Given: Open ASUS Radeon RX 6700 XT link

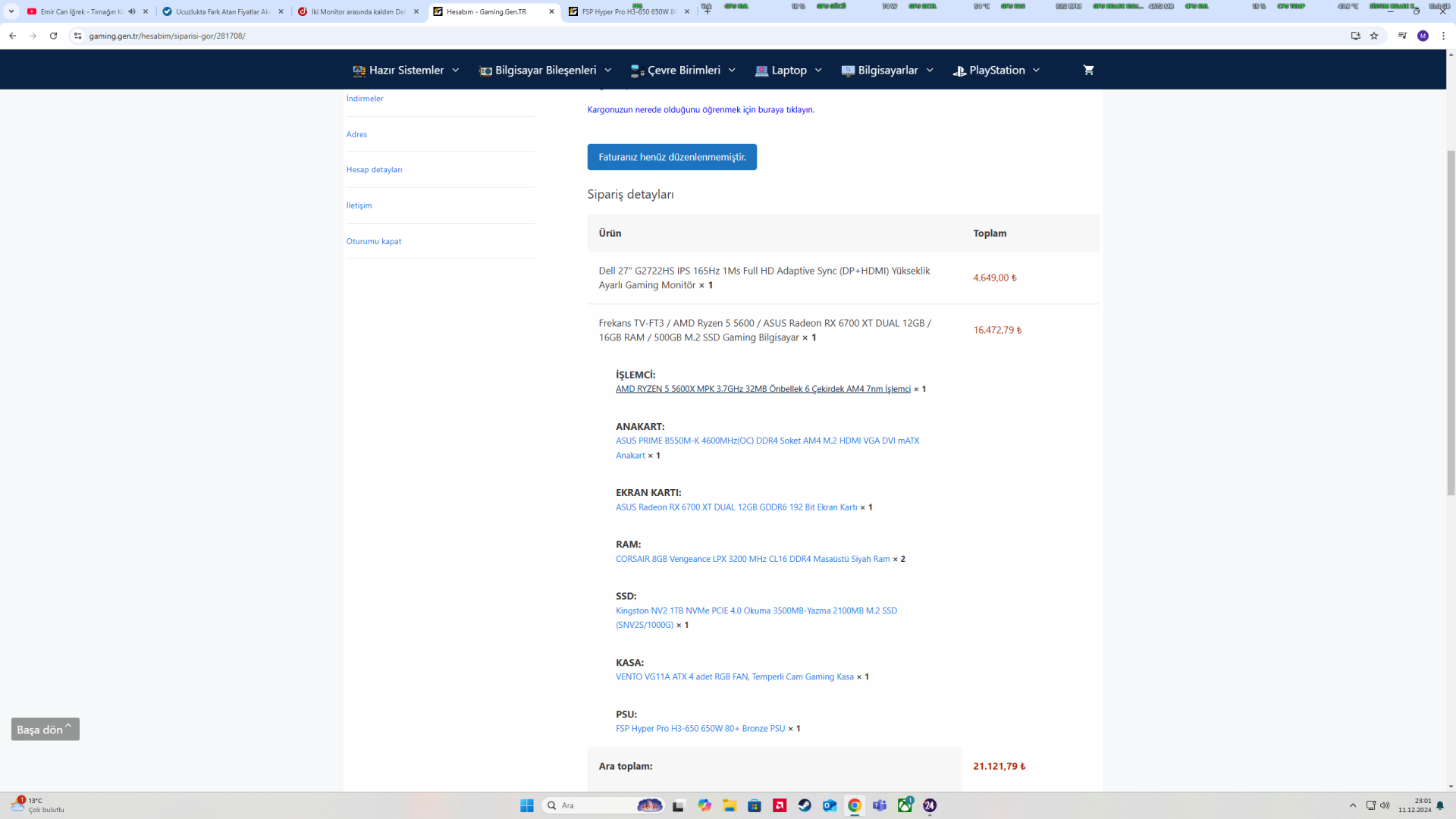Looking at the screenshot, I should coord(736,507).
